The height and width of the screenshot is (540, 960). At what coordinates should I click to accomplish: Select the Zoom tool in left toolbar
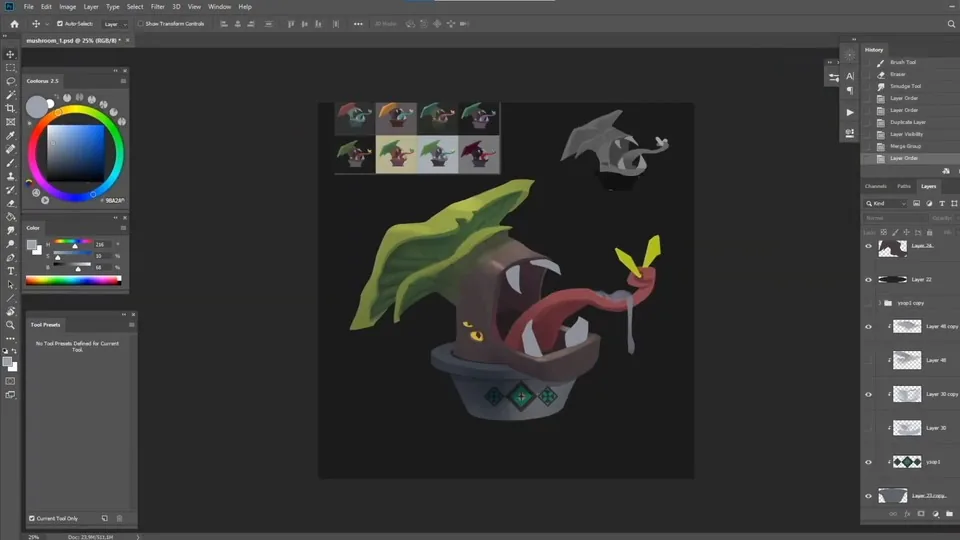click(10, 324)
